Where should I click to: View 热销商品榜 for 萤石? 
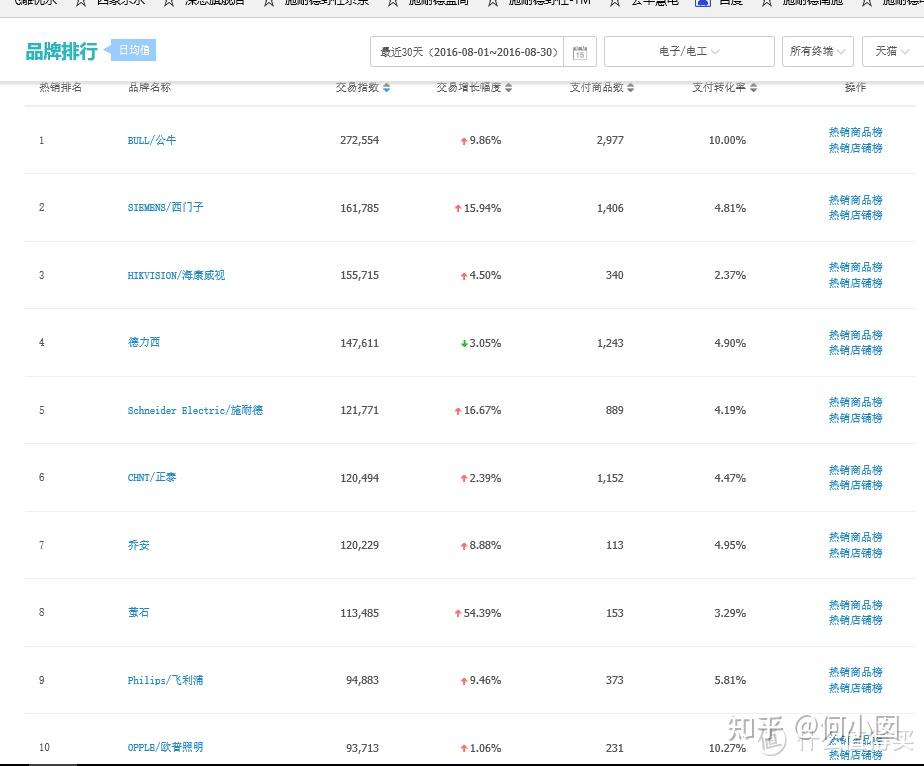(x=856, y=605)
